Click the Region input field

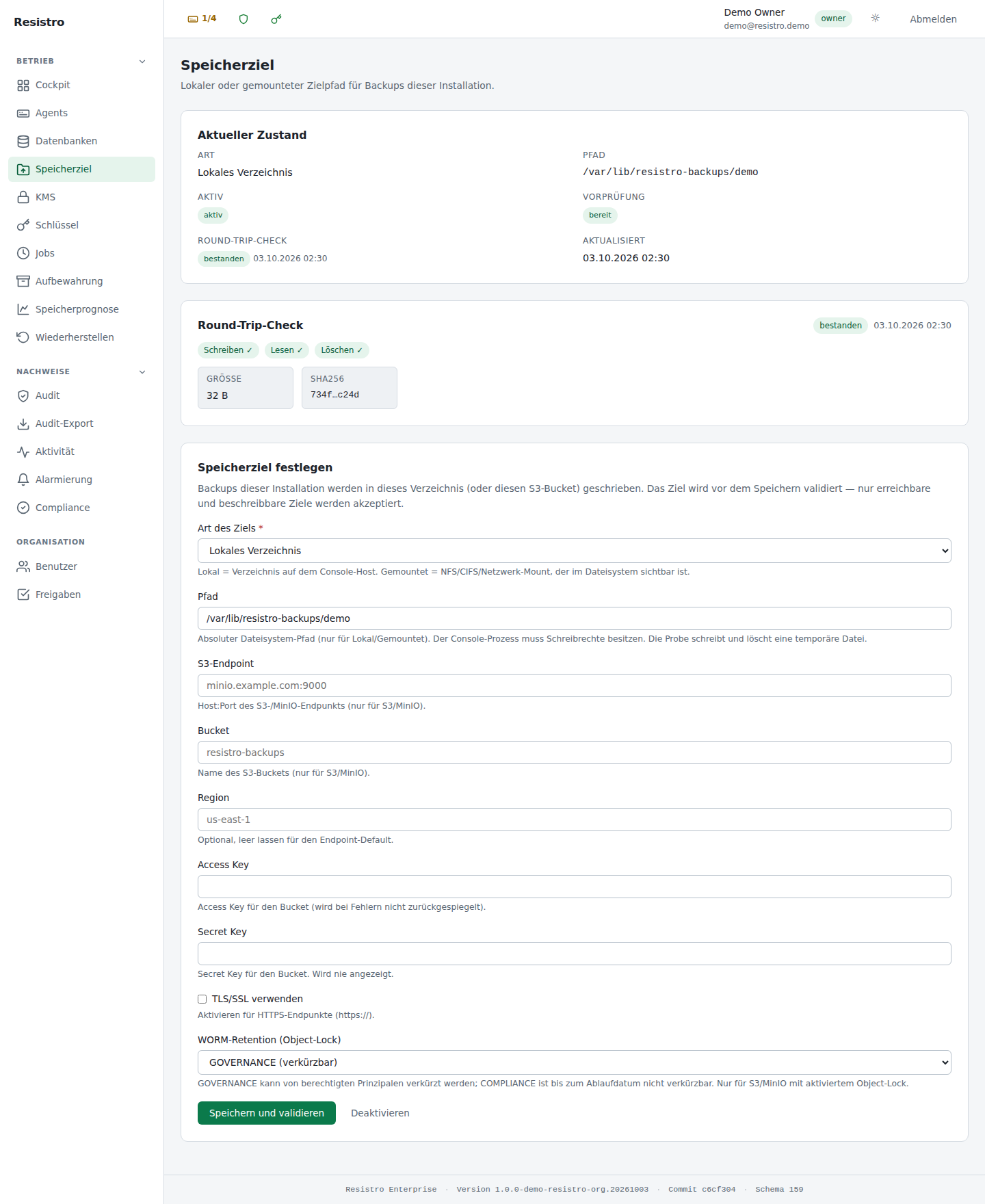[575, 820]
